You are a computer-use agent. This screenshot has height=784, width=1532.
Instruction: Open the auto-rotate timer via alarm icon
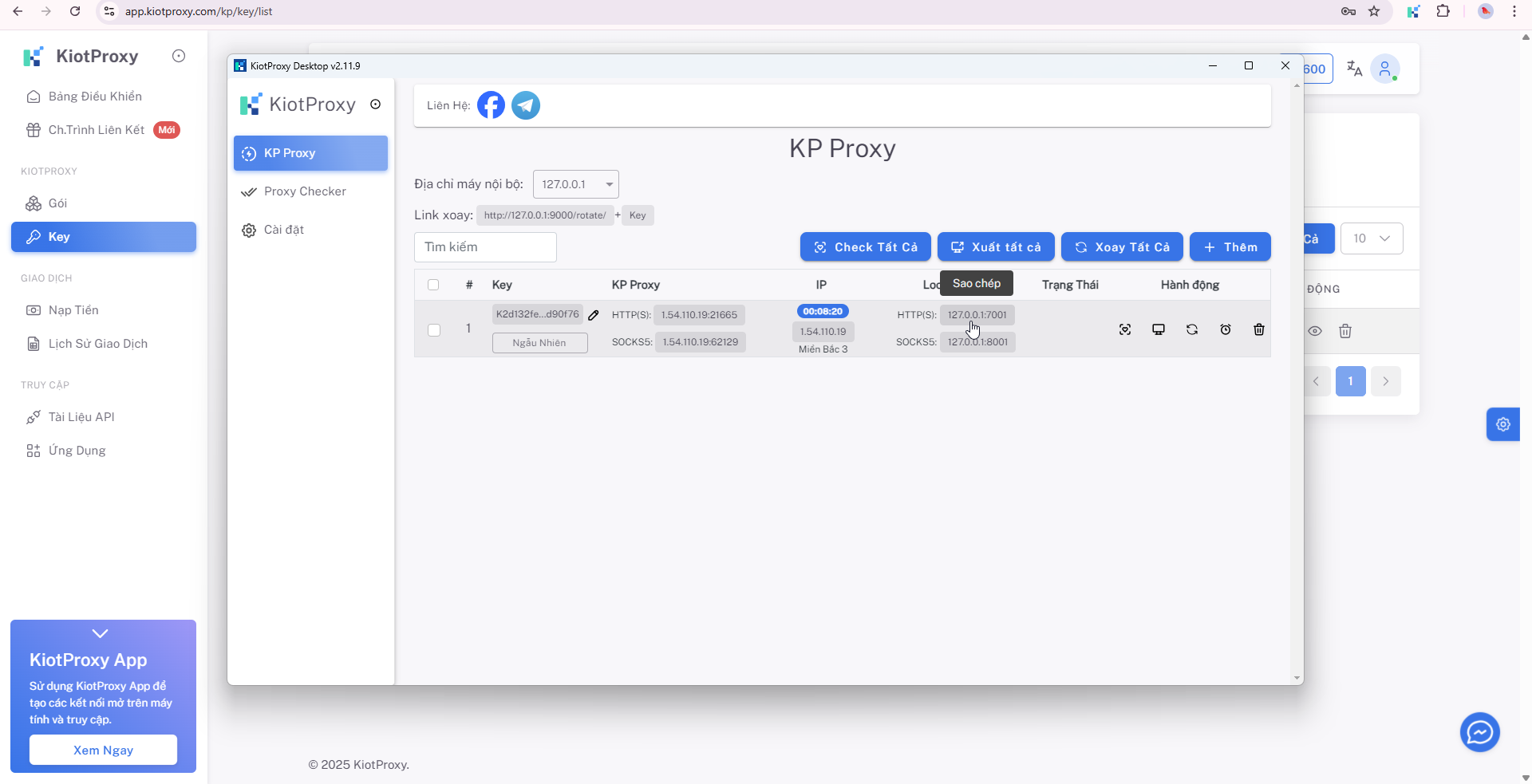click(x=1226, y=329)
